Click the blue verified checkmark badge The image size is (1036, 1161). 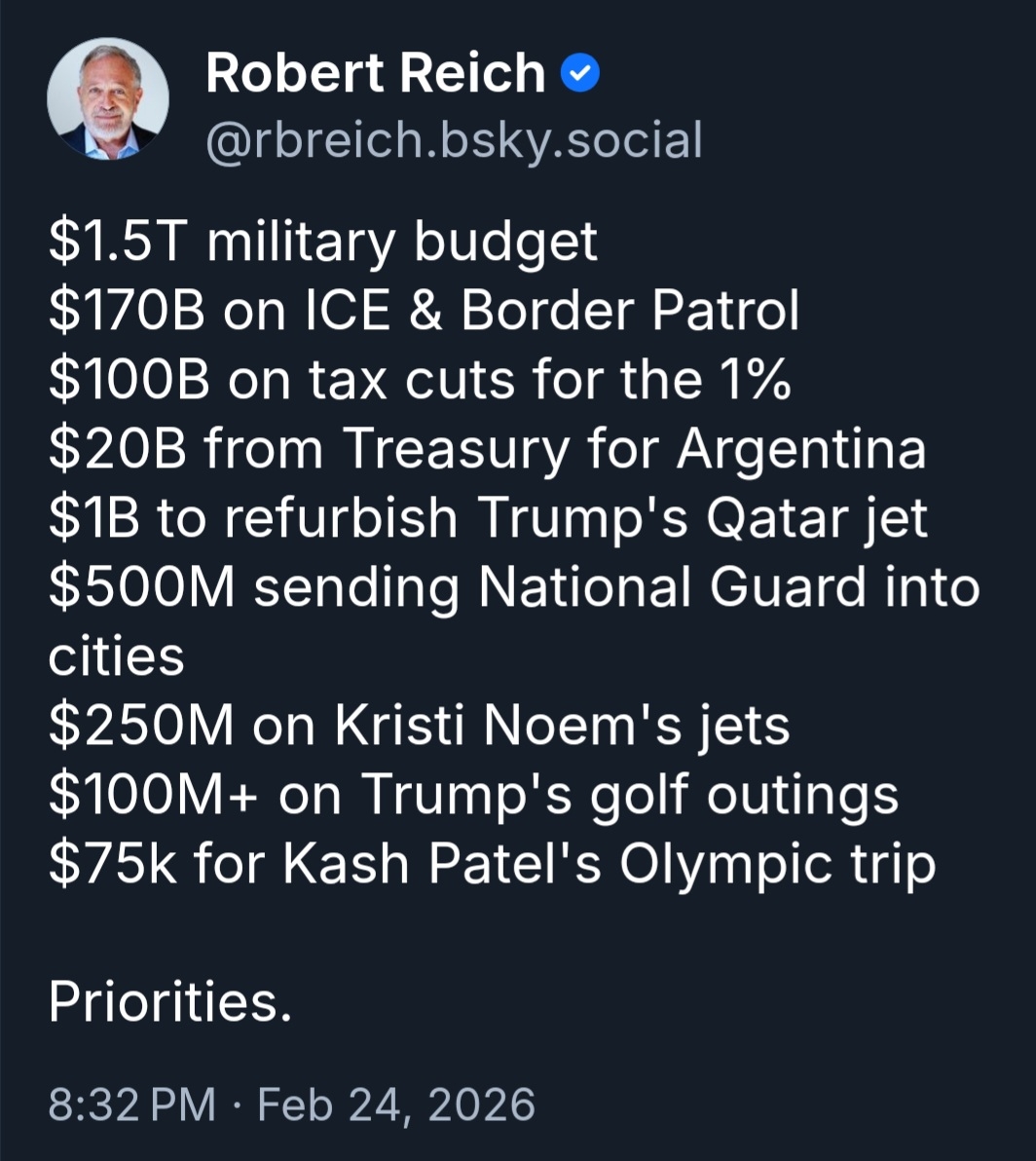click(x=581, y=75)
